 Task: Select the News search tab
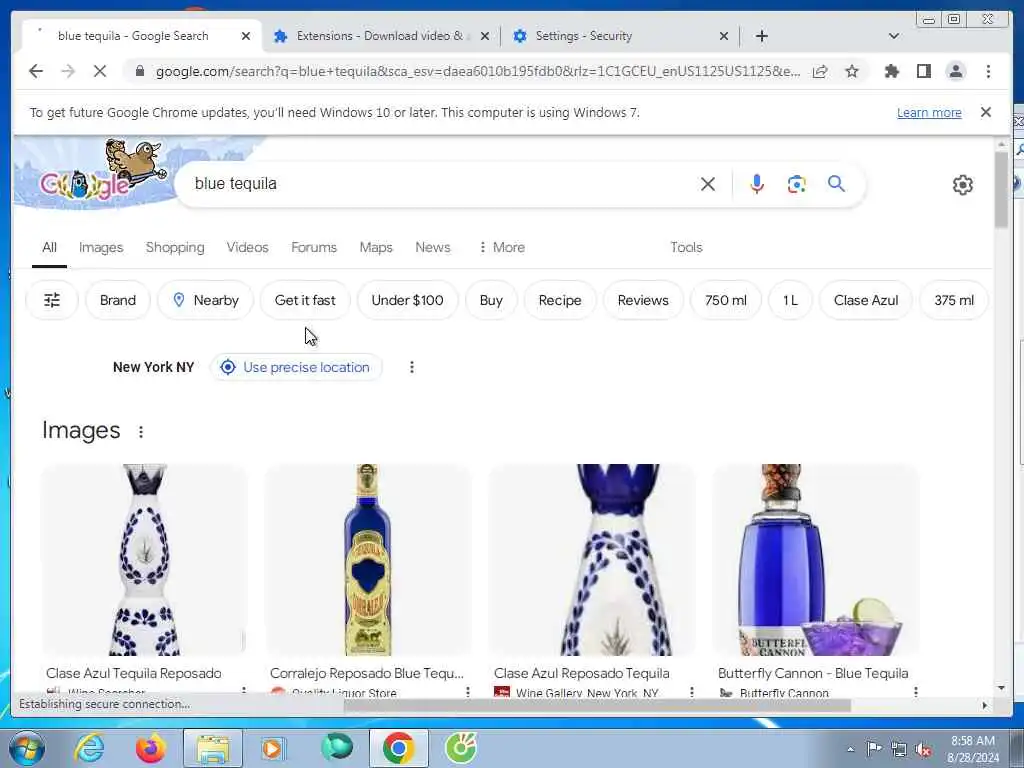[432, 248]
